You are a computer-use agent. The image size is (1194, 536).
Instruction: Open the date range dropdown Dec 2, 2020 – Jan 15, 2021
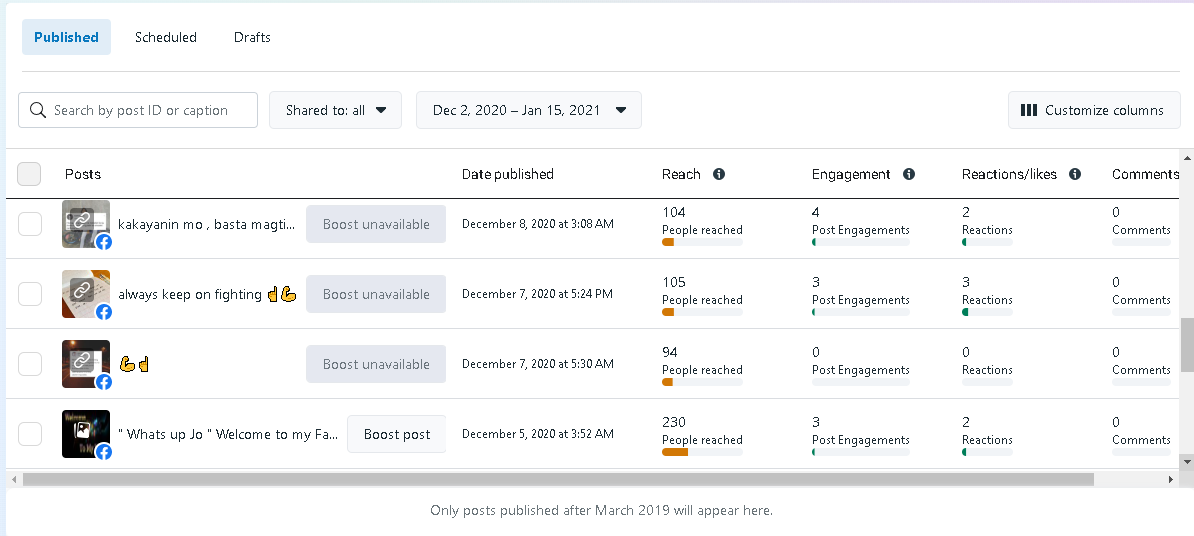tap(528, 110)
